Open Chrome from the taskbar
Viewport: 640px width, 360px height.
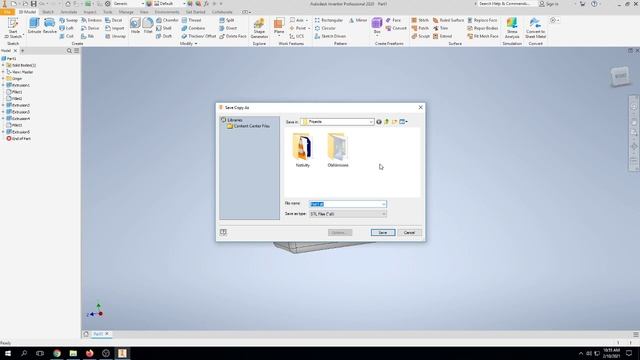(57, 353)
